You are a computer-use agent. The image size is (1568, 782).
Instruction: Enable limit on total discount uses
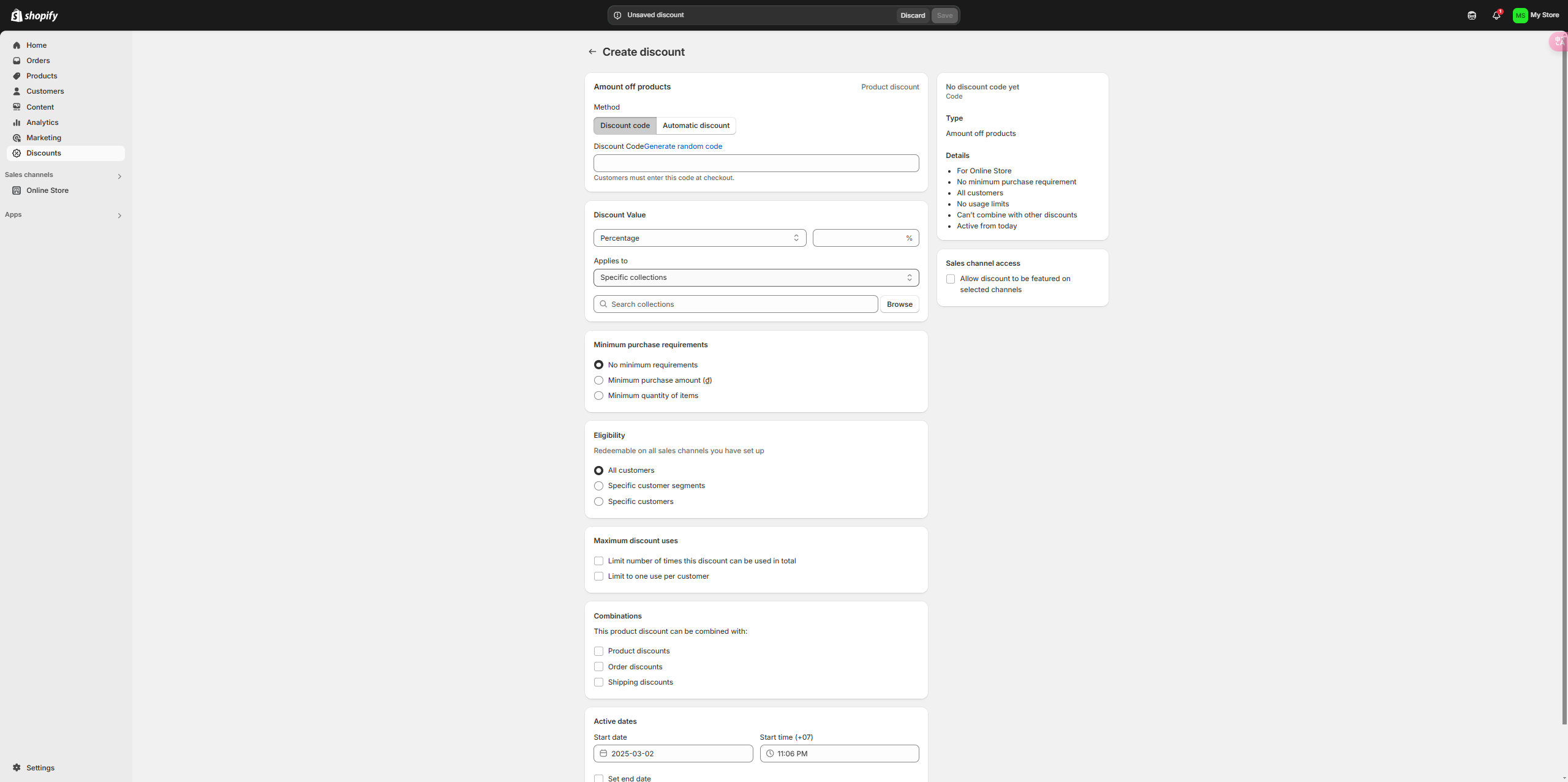(x=598, y=561)
